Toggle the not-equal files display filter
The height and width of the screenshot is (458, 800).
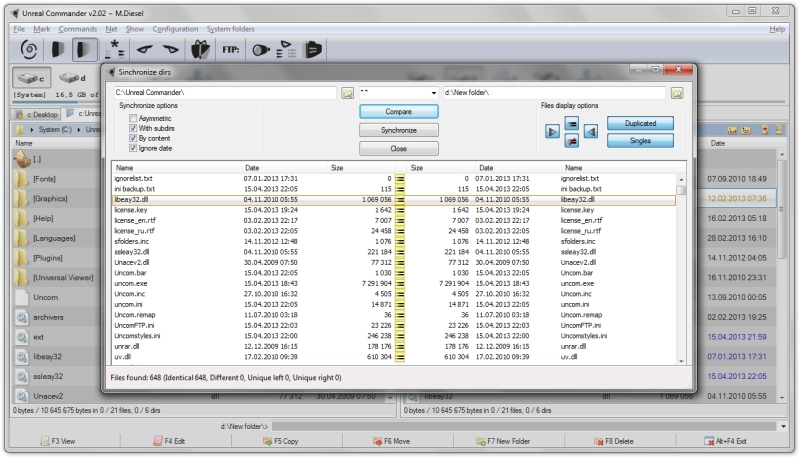point(571,141)
